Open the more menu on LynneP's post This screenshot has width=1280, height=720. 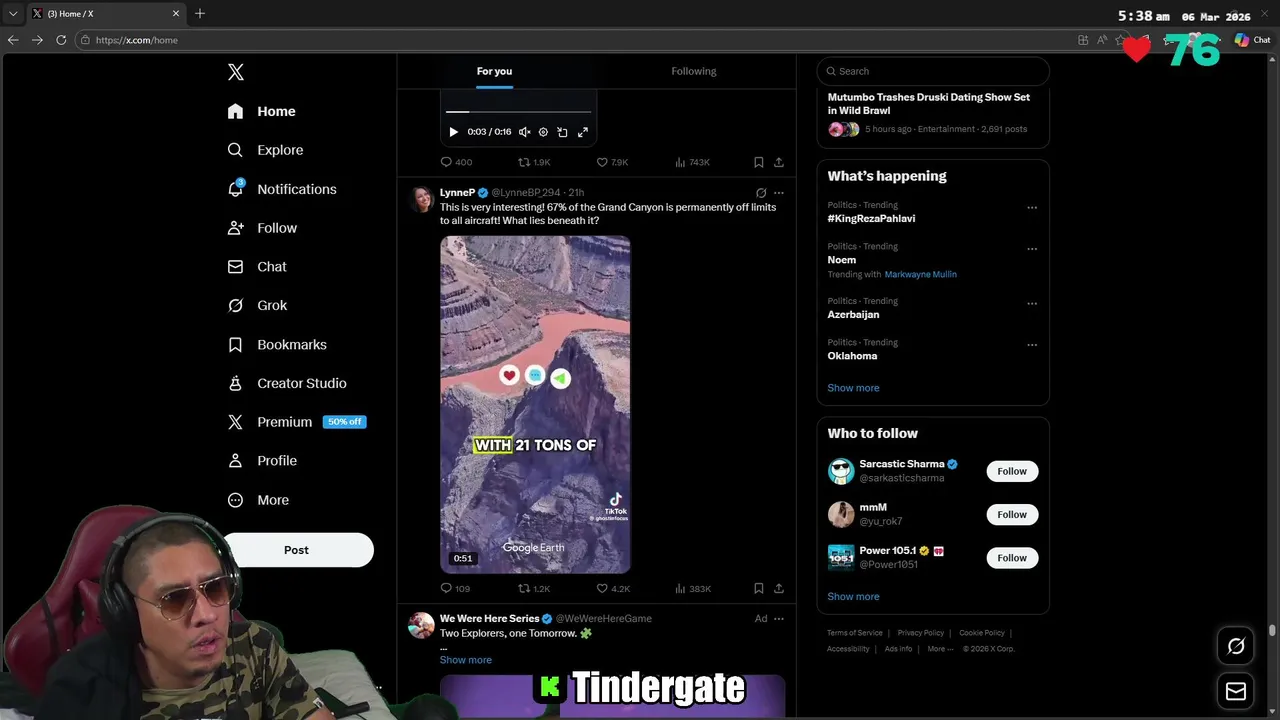(x=779, y=193)
